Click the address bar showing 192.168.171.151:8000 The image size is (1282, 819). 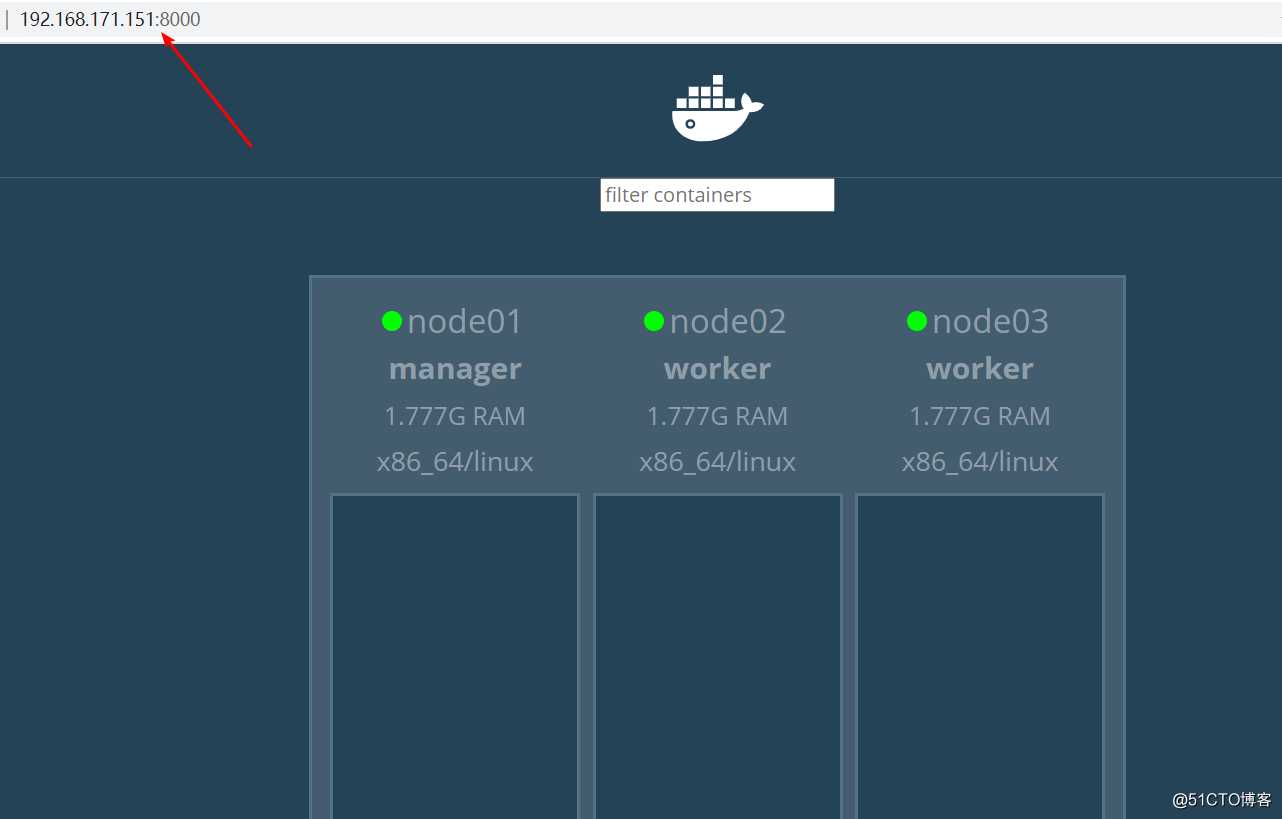tap(110, 19)
